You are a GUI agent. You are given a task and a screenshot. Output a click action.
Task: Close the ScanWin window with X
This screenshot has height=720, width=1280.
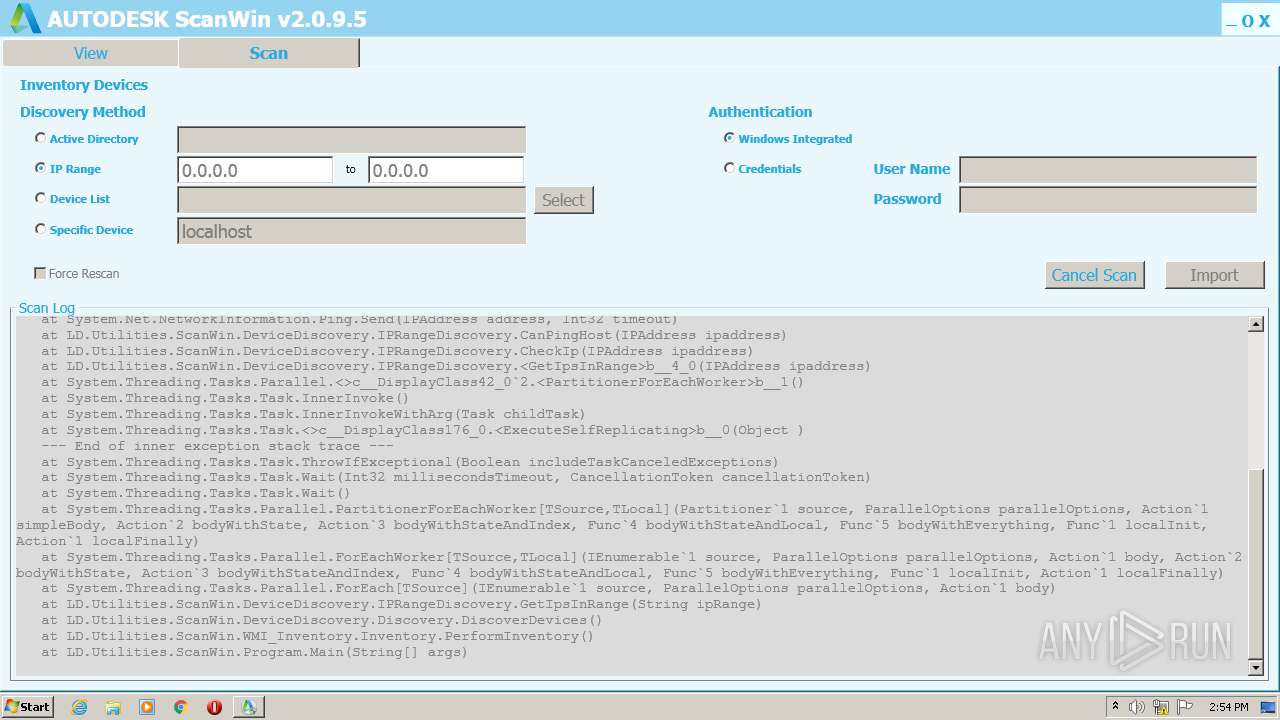[x=1264, y=21]
